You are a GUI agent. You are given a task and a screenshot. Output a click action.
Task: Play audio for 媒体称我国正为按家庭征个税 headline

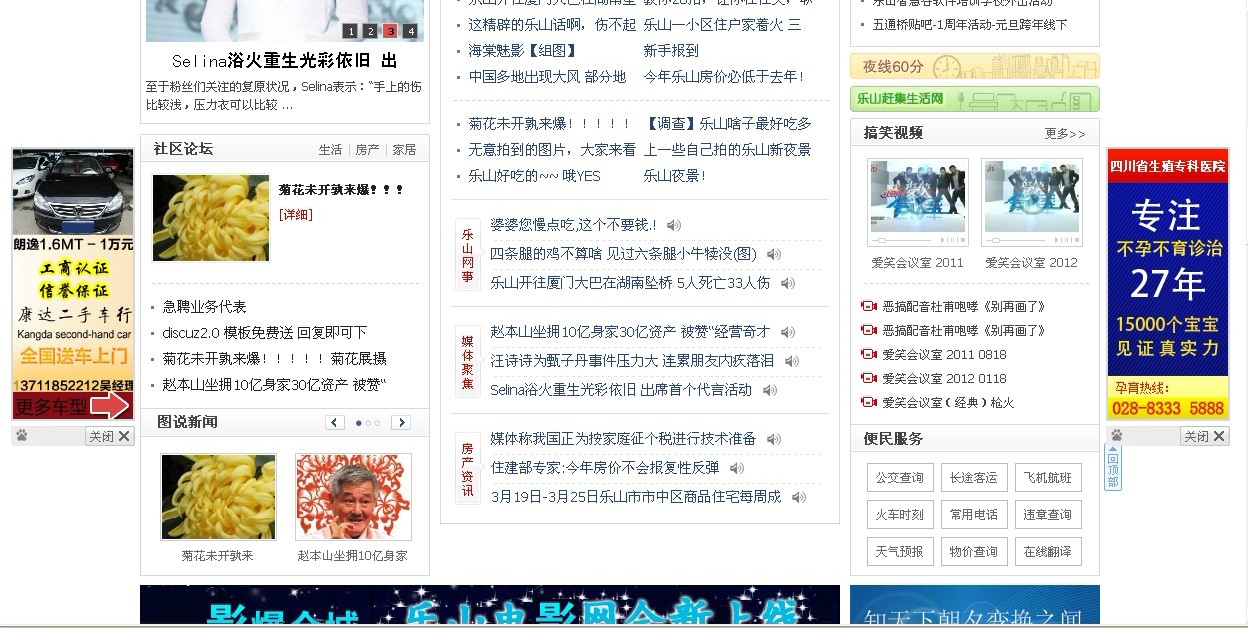[x=773, y=439]
